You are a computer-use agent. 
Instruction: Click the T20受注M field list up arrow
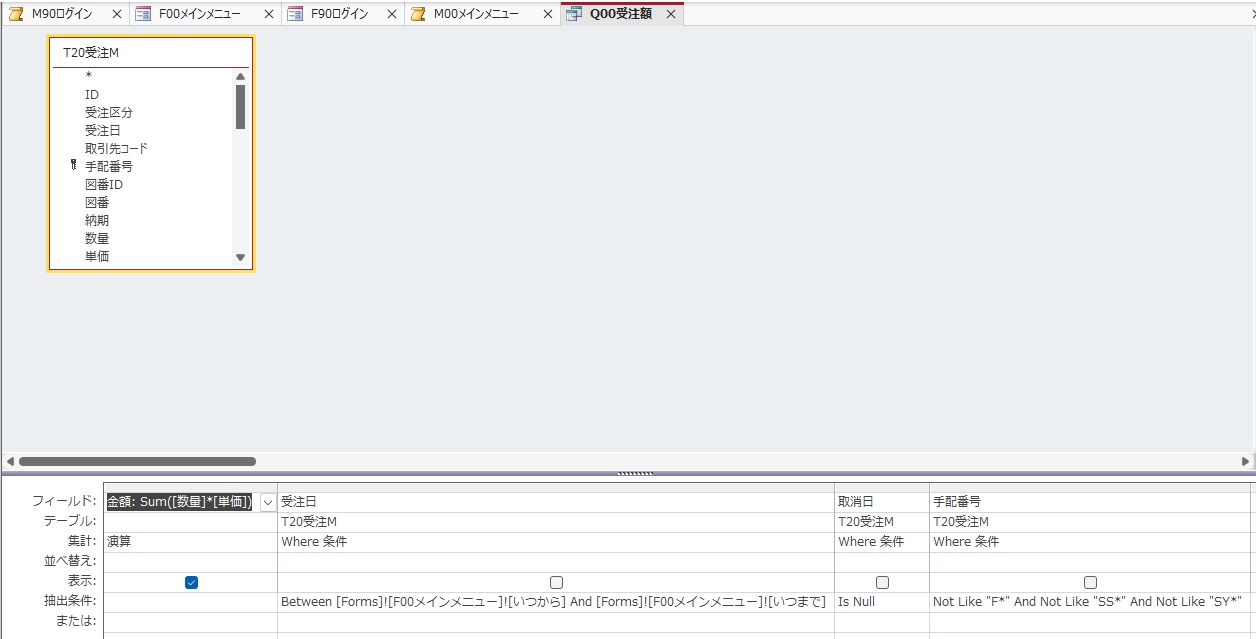click(240, 77)
